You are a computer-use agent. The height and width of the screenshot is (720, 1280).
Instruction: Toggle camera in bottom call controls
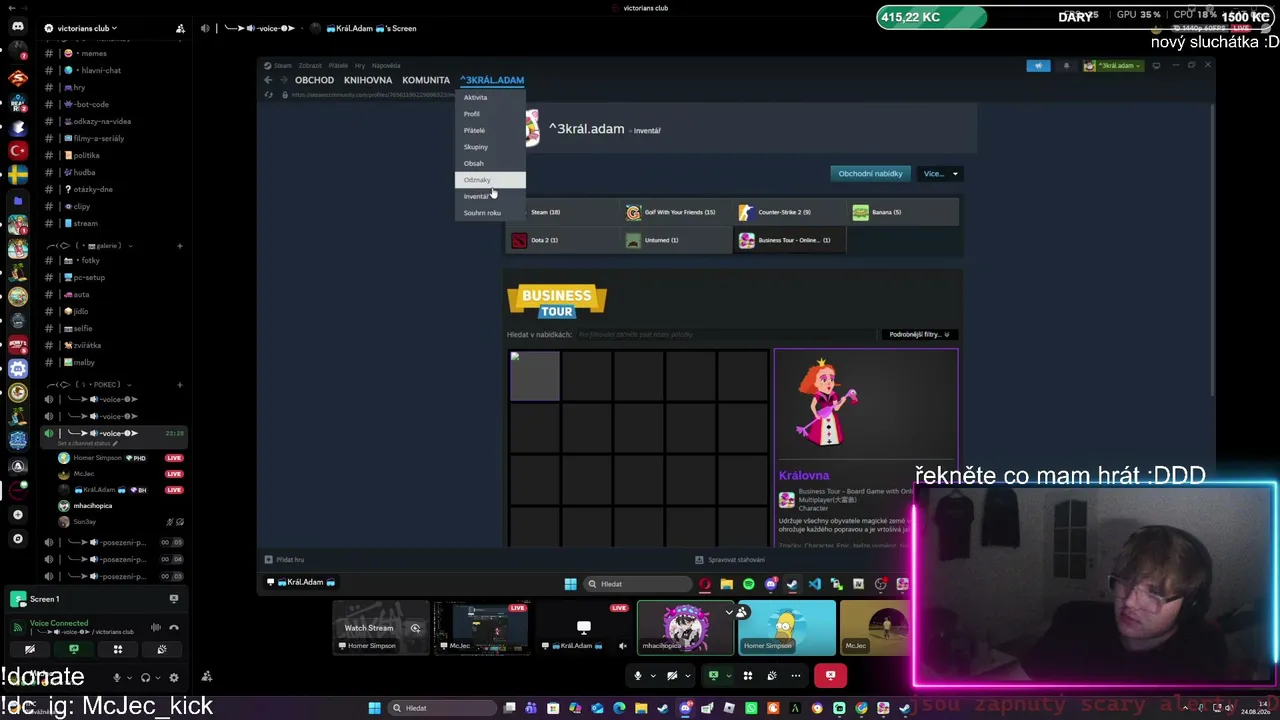point(672,675)
